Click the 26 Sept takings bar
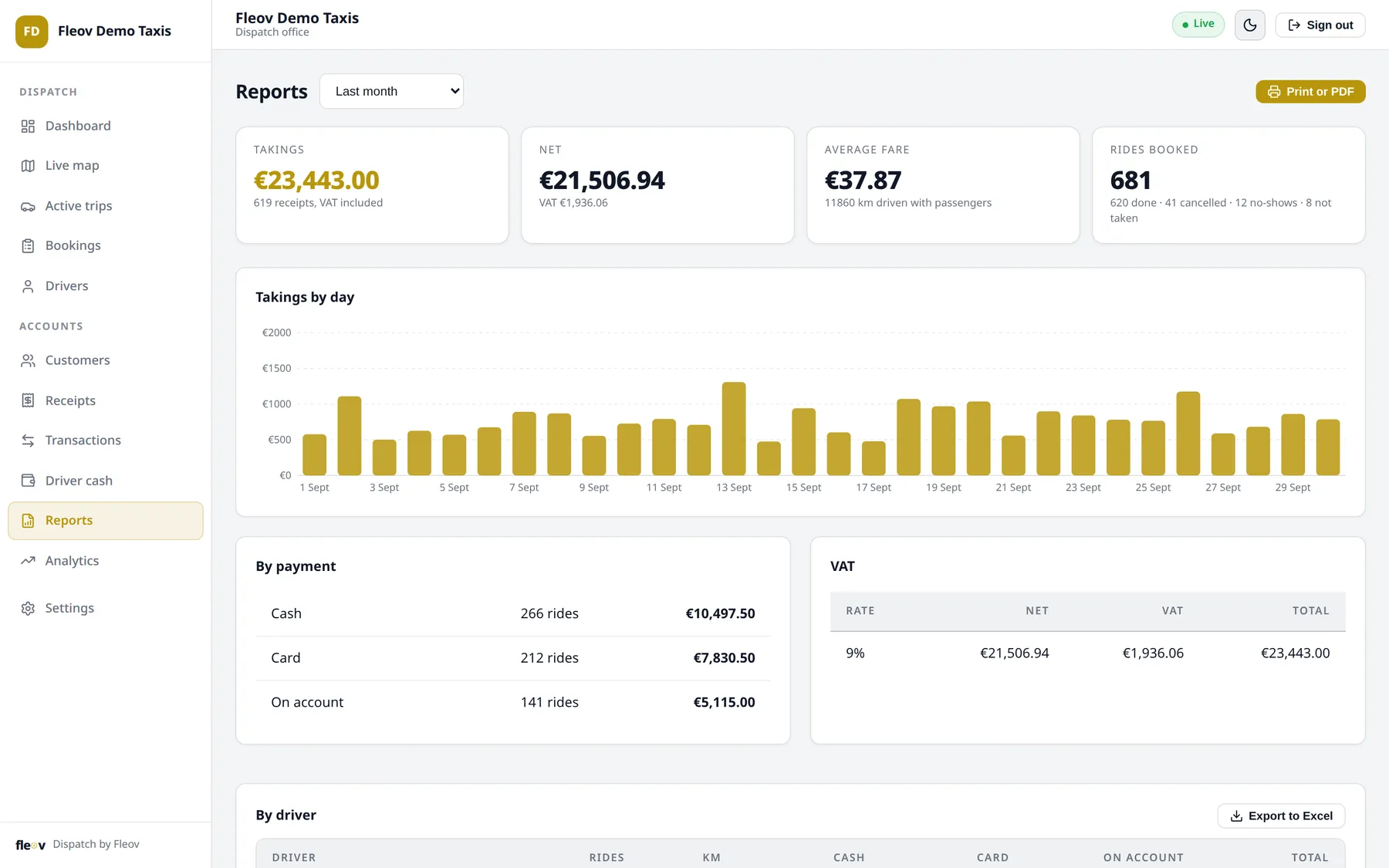1389x868 pixels. coord(1188,434)
